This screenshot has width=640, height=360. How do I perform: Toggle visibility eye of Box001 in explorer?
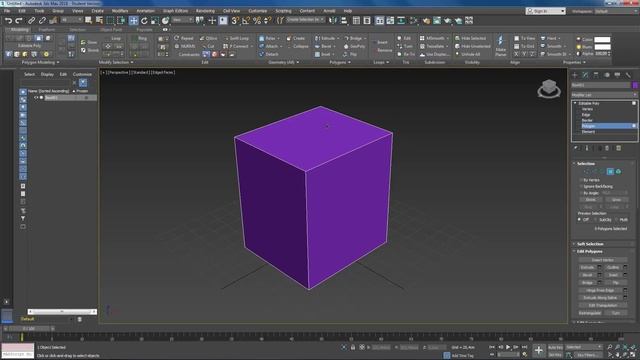[36, 98]
